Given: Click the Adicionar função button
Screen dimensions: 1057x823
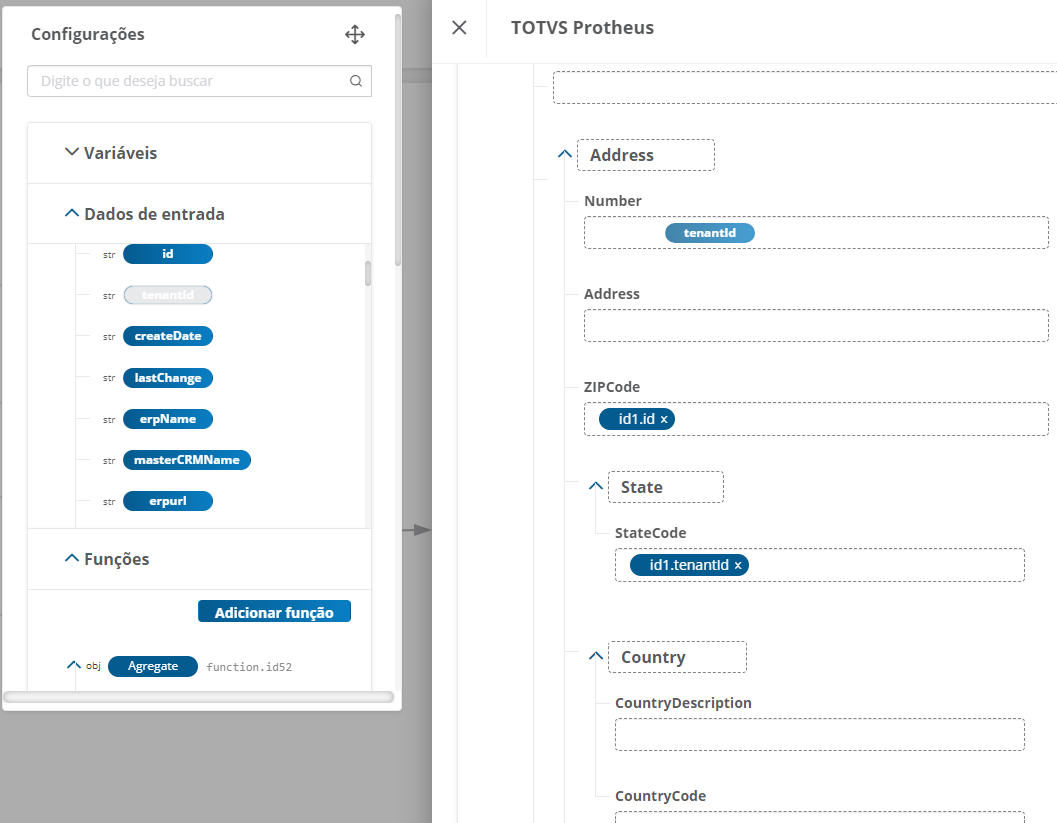Looking at the screenshot, I should pos(274,611).
